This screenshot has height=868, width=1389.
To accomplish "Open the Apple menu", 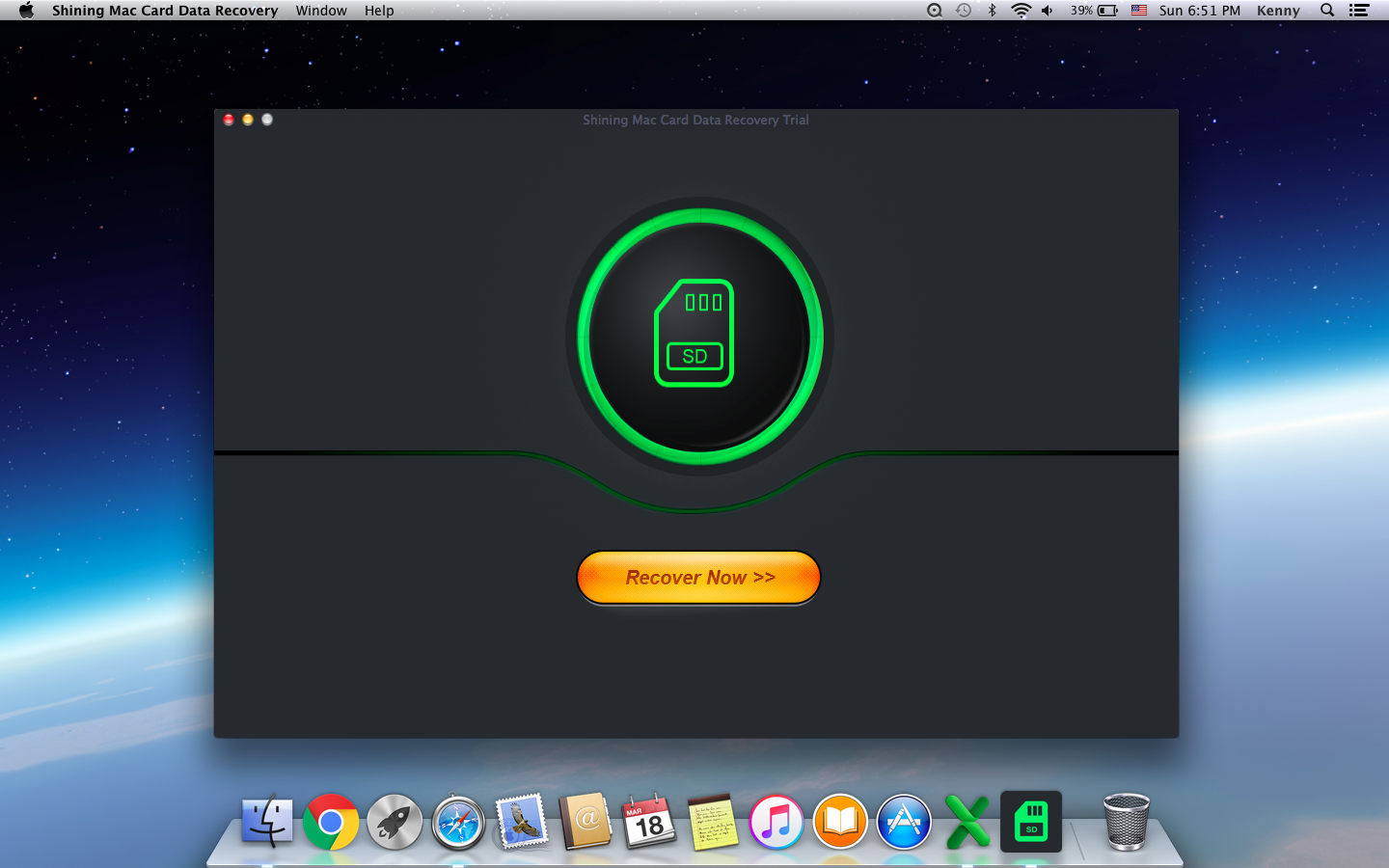I will pos(26,11).
